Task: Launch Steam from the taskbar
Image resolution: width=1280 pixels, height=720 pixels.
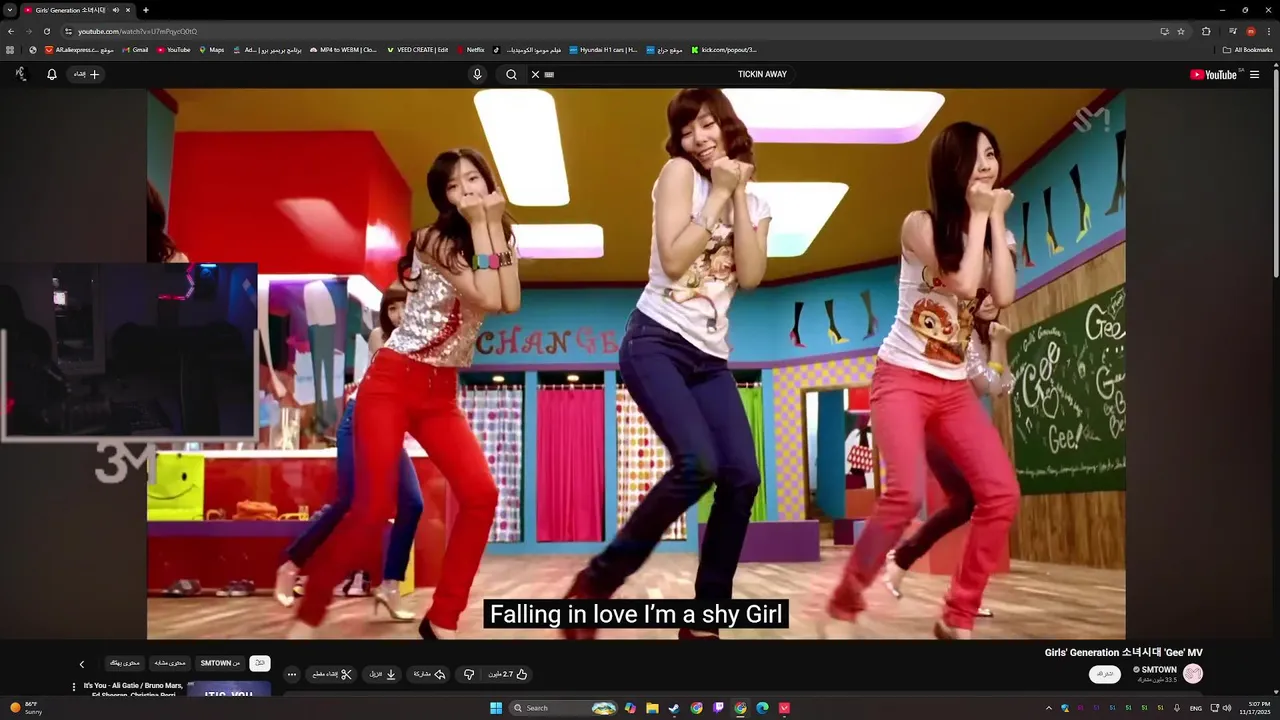Action: click(674, 708)
